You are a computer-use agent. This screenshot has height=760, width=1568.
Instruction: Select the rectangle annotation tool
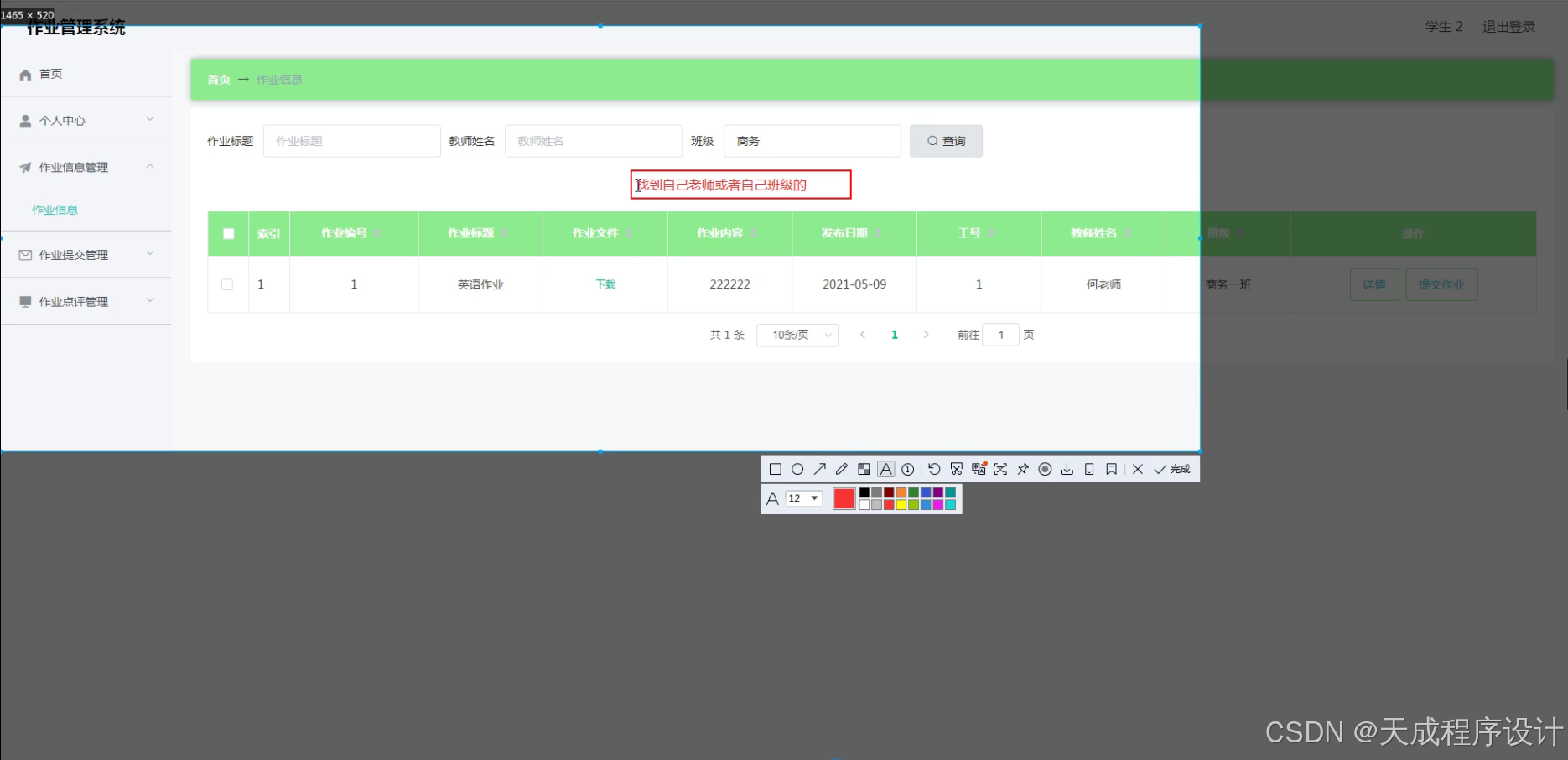(x=776, y=469)
